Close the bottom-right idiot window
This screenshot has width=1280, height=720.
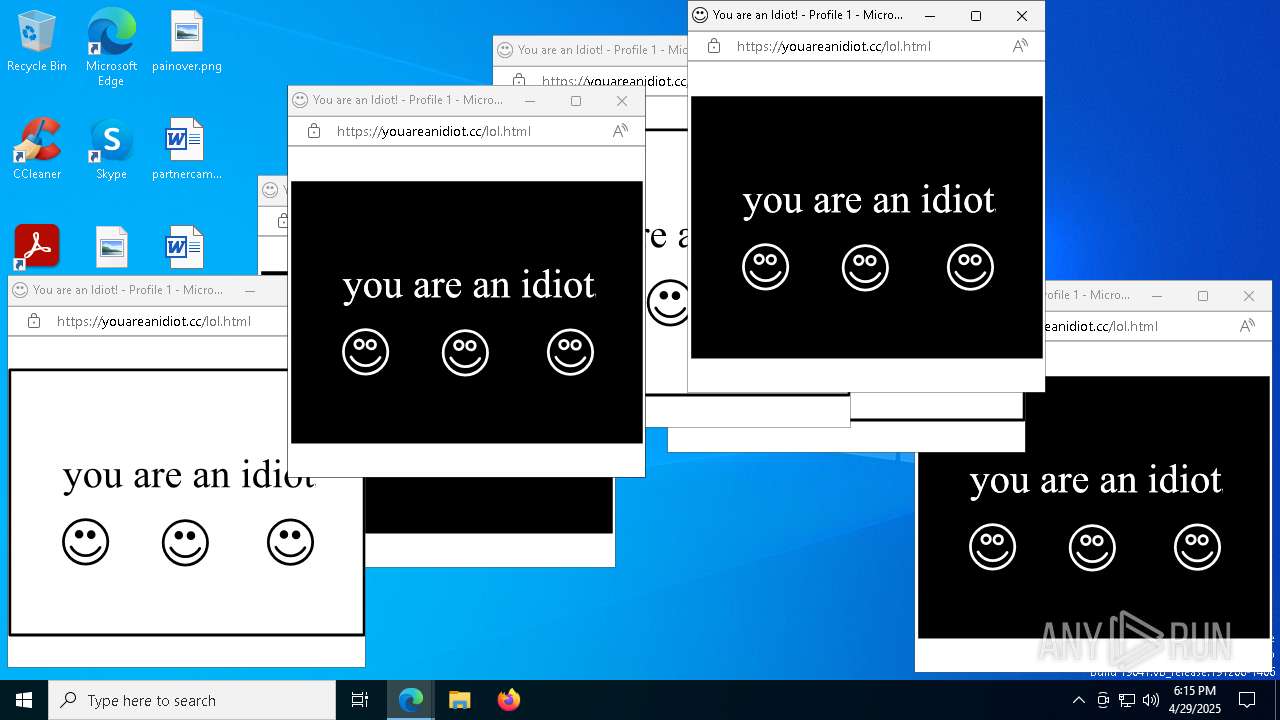tap(1249, 296)
